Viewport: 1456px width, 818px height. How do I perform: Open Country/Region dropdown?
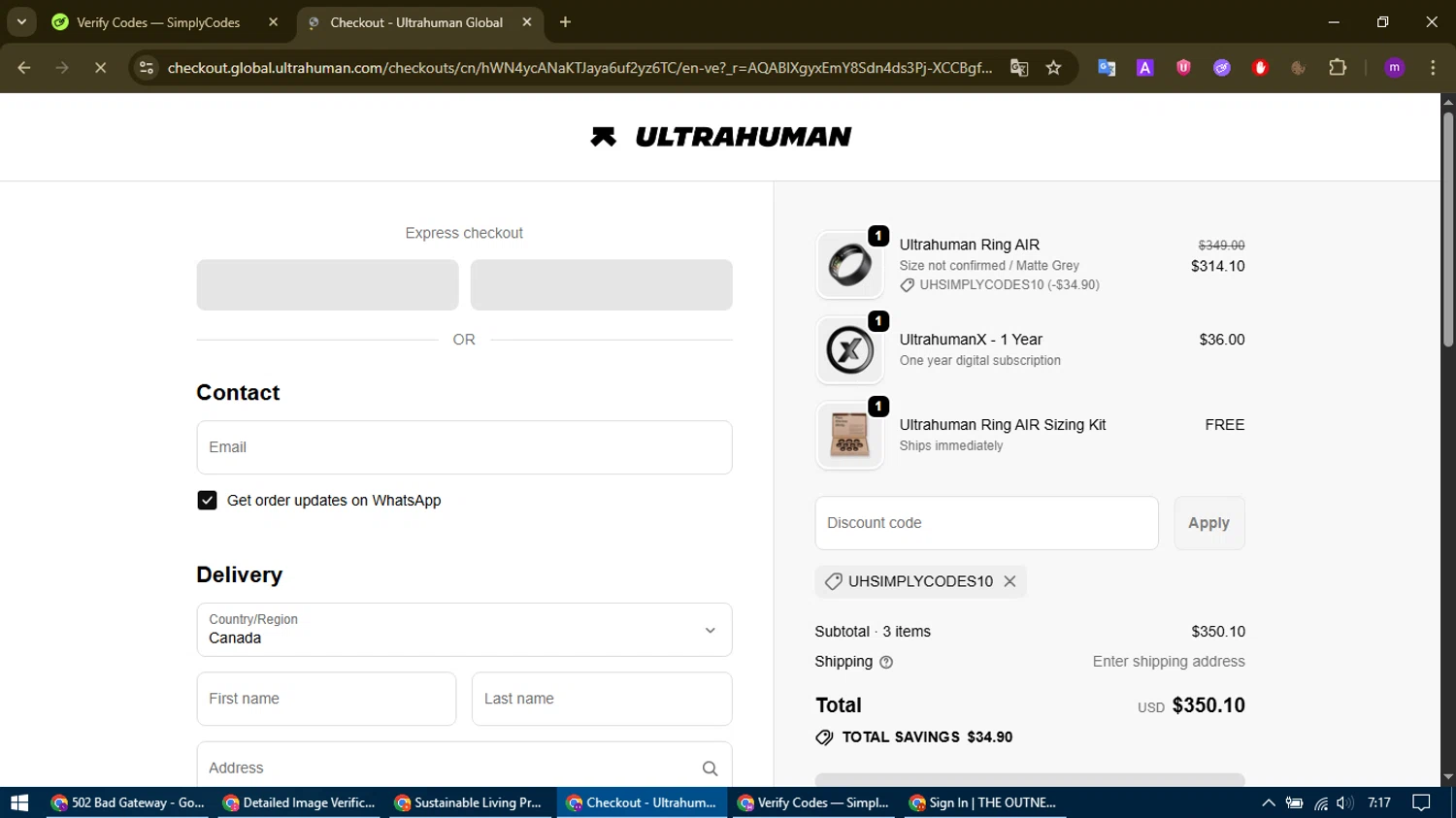tap(464, 630)
